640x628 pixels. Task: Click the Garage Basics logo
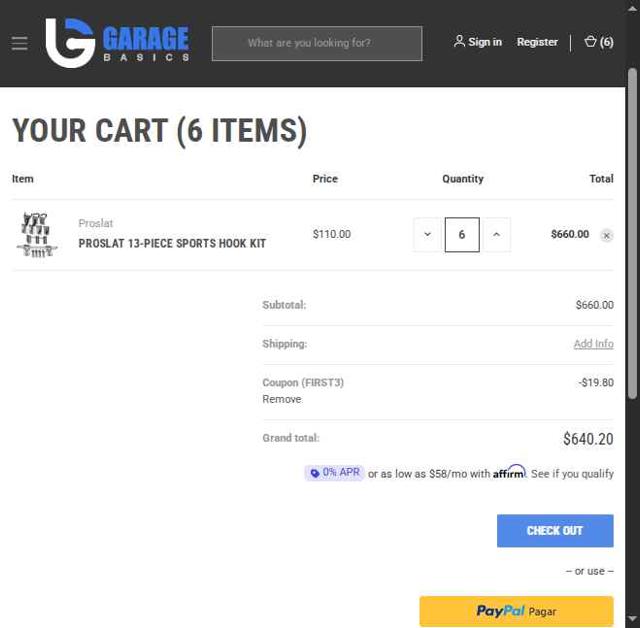click(x=117, y=43)
